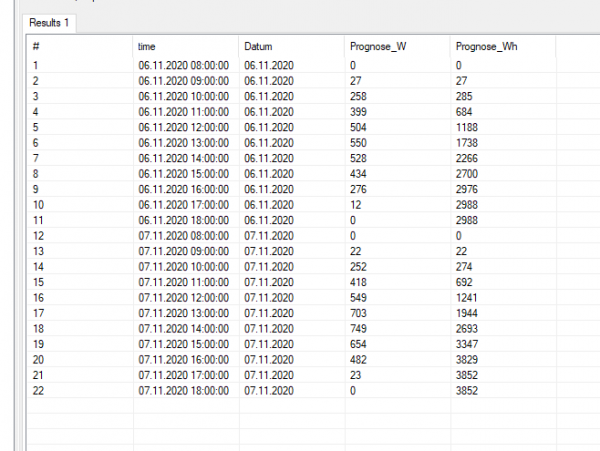Viewport: 600px width, 451px height.
Task: Click the time cell 06.11.2020 12:00:00
Action: point(184,127)
